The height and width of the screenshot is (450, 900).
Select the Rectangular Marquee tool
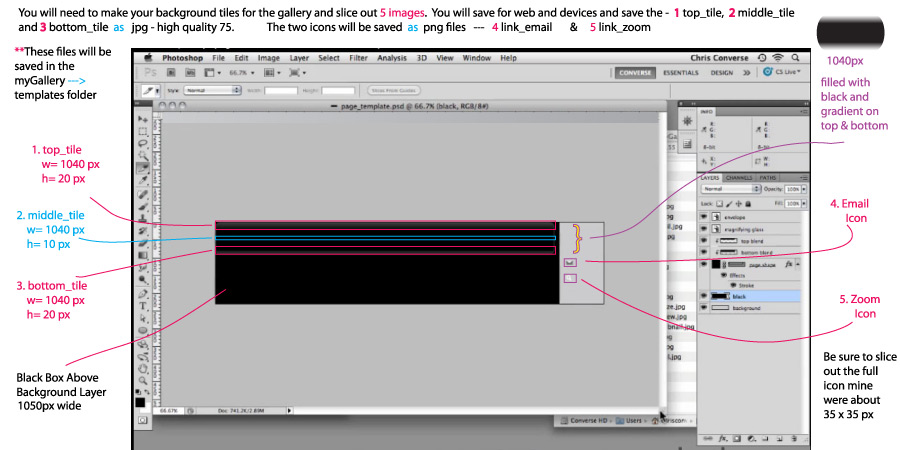click(142, 131)
